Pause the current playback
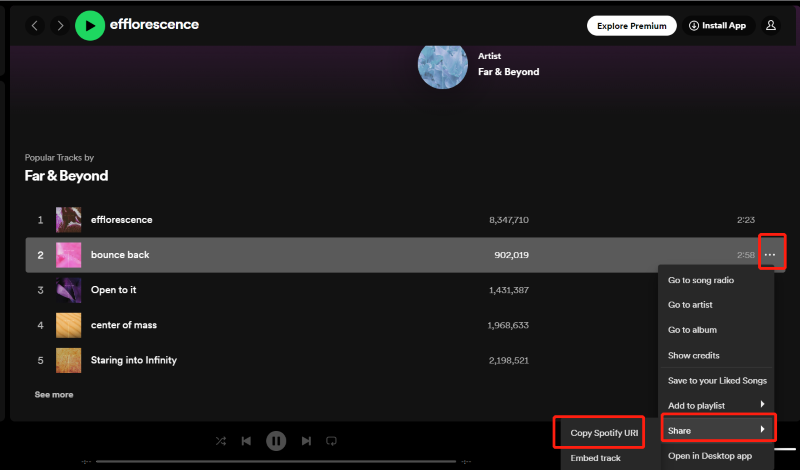This screenshot has height=470, width=800. 276,440
